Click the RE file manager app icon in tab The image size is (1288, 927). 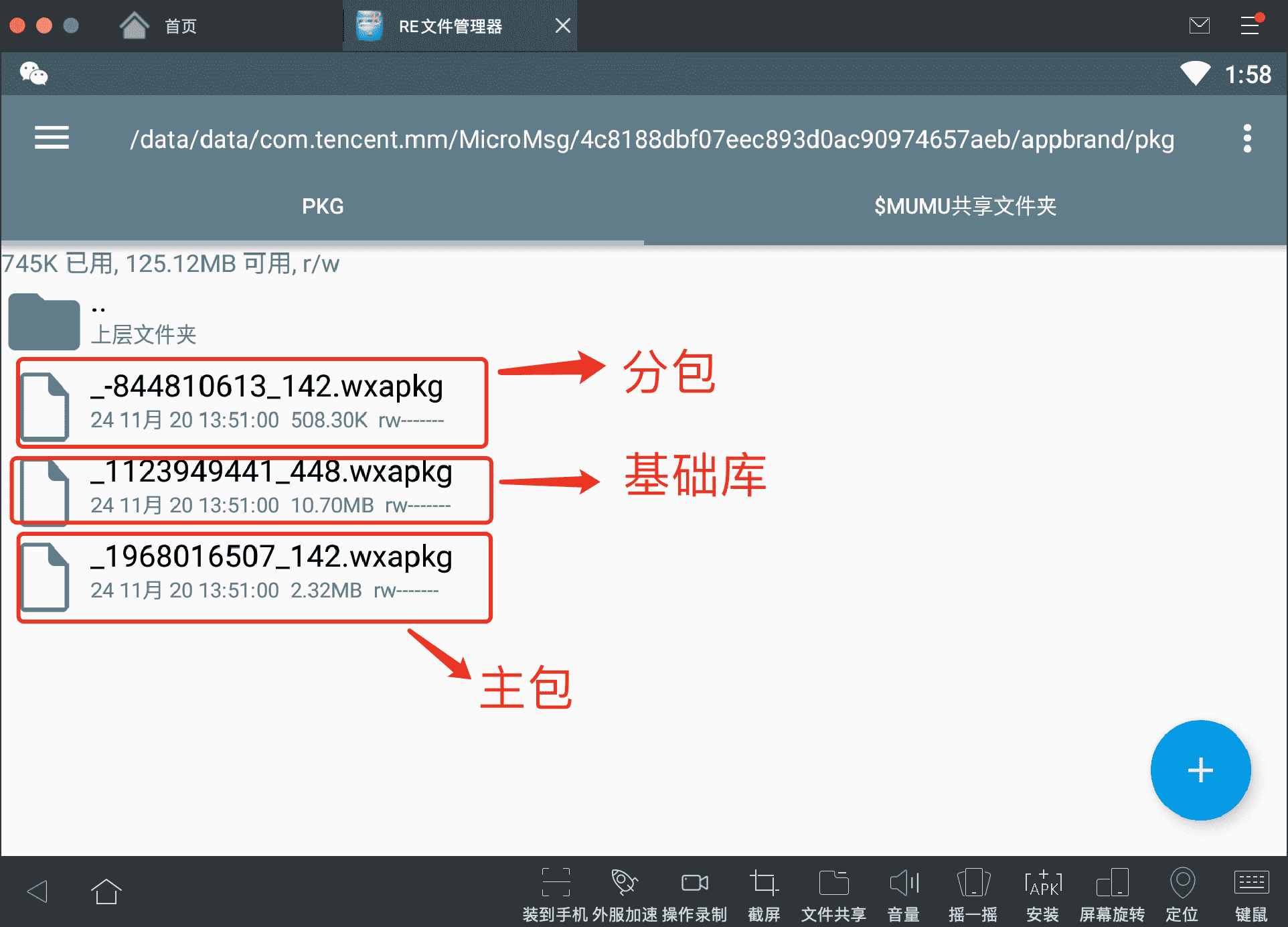[x=370, y=25]
